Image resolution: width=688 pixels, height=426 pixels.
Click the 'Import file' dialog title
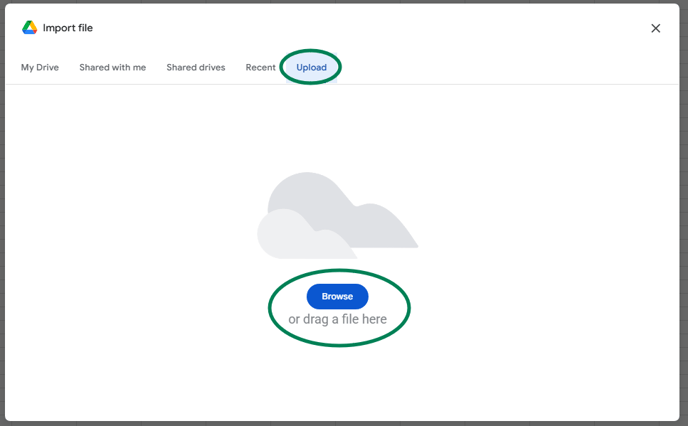pos(68,28)
